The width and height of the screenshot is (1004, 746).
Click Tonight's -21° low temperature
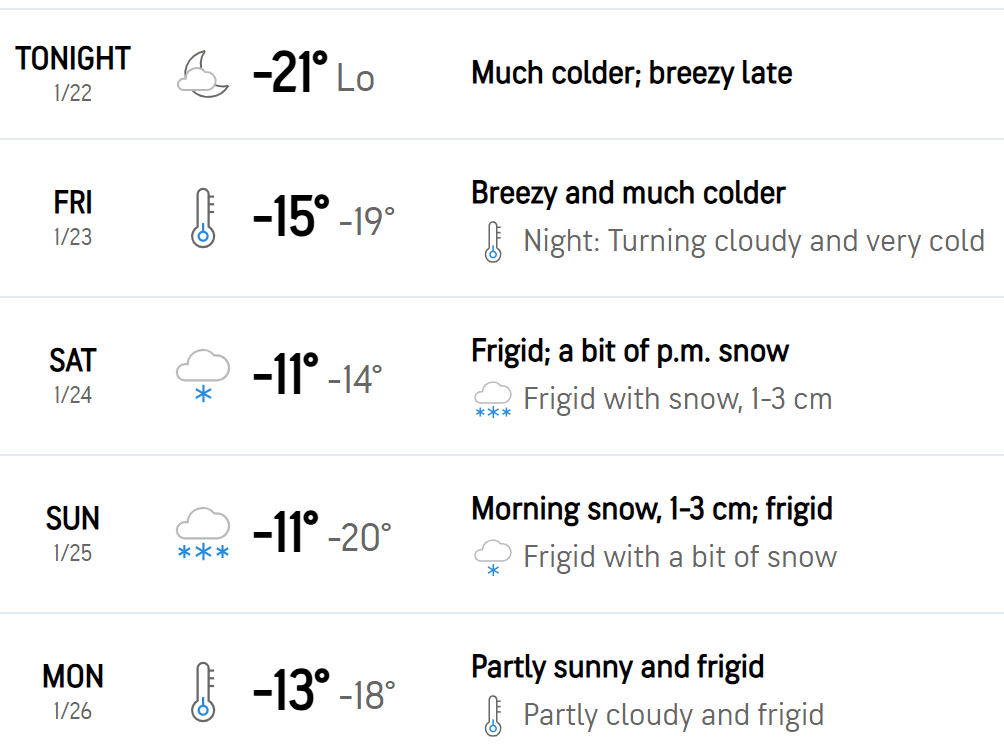click(291, 74)
